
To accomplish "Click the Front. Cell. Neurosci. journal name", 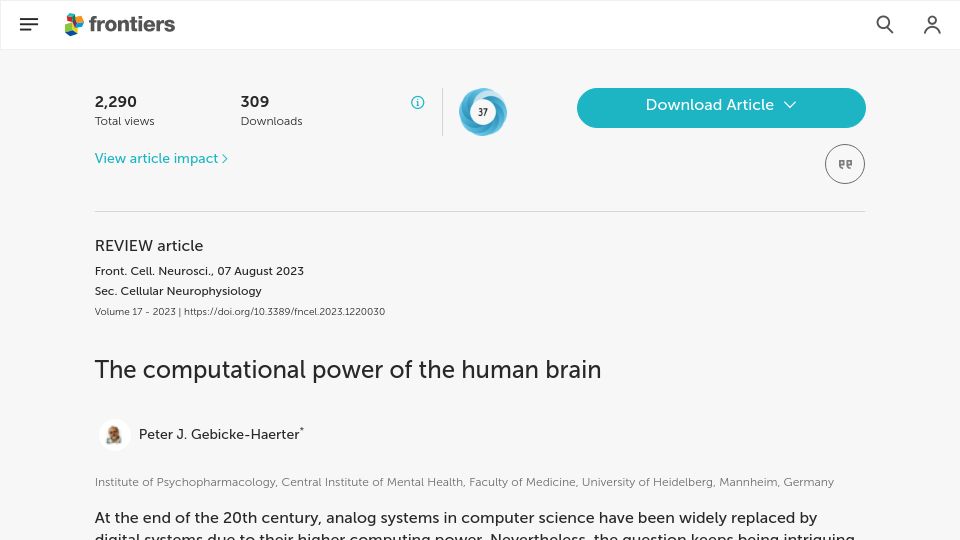I will (154, 271).
